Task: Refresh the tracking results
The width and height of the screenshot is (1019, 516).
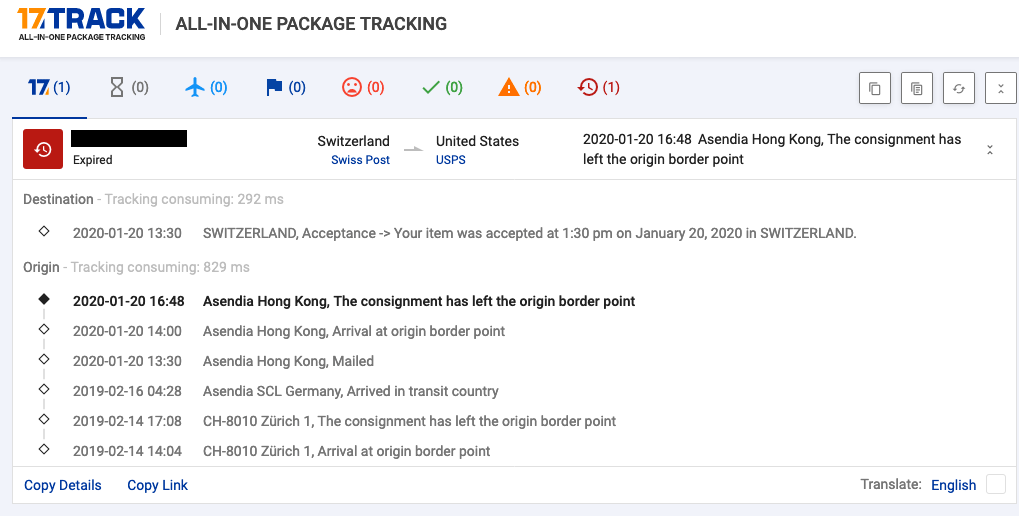Action: pos(958,88)
